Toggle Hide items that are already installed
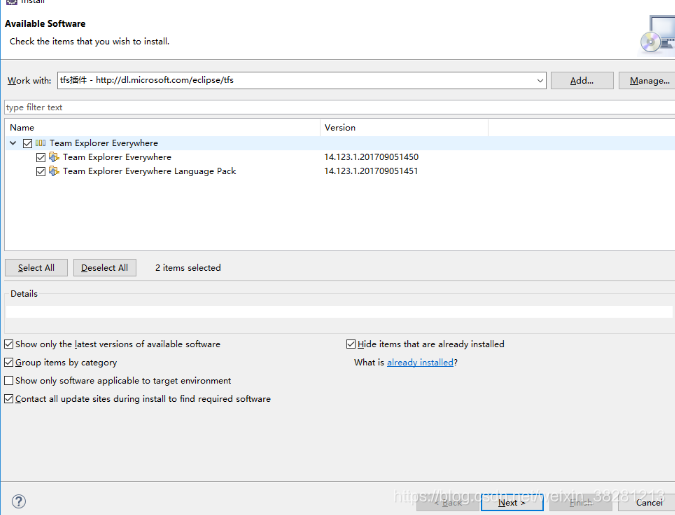The height and width of the screenshot is (515, 675). click(x=351, y=344)
